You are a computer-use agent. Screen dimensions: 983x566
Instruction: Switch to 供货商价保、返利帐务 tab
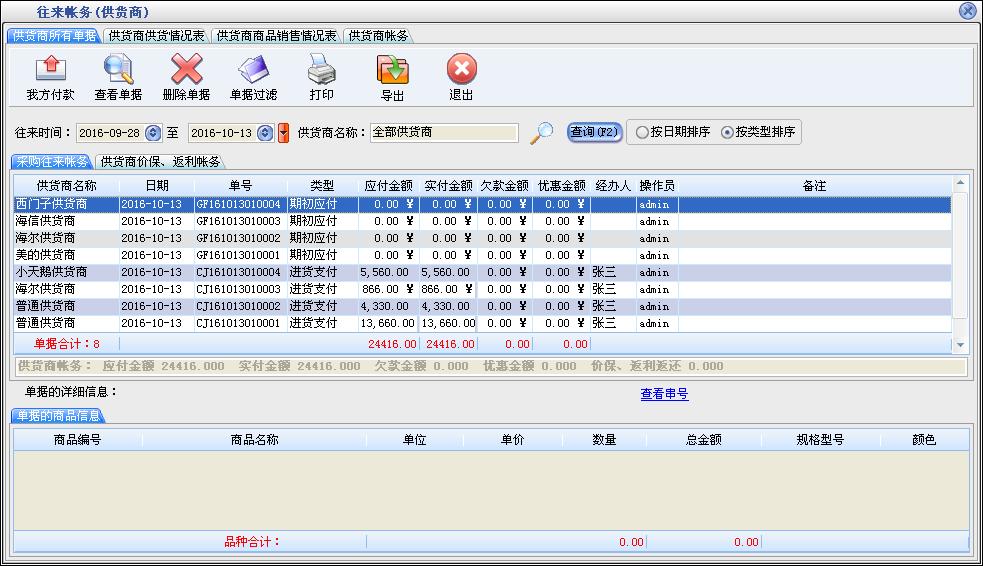point(160,162)
